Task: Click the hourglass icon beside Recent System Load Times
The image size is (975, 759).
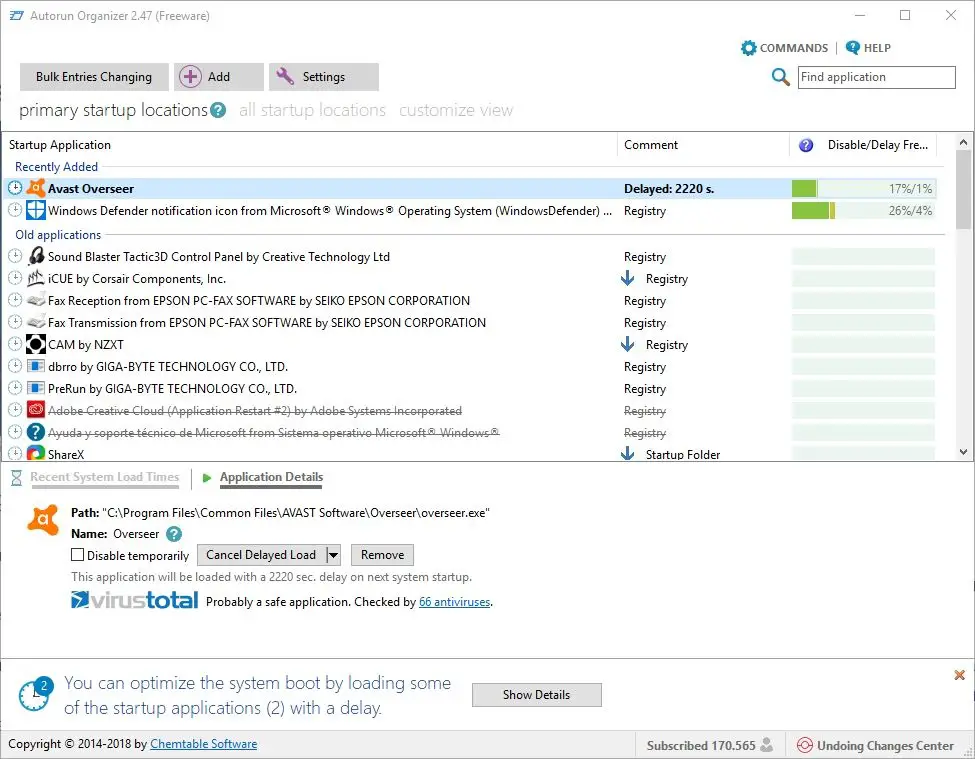Action: pos(17,478)
